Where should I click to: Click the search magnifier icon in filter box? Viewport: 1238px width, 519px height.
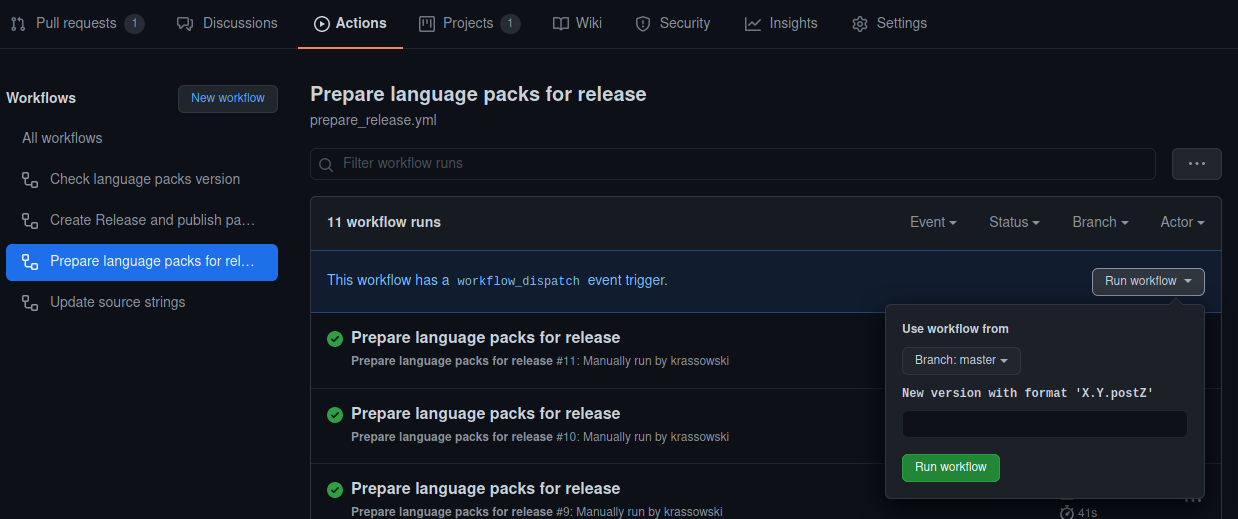pos(326,164)
